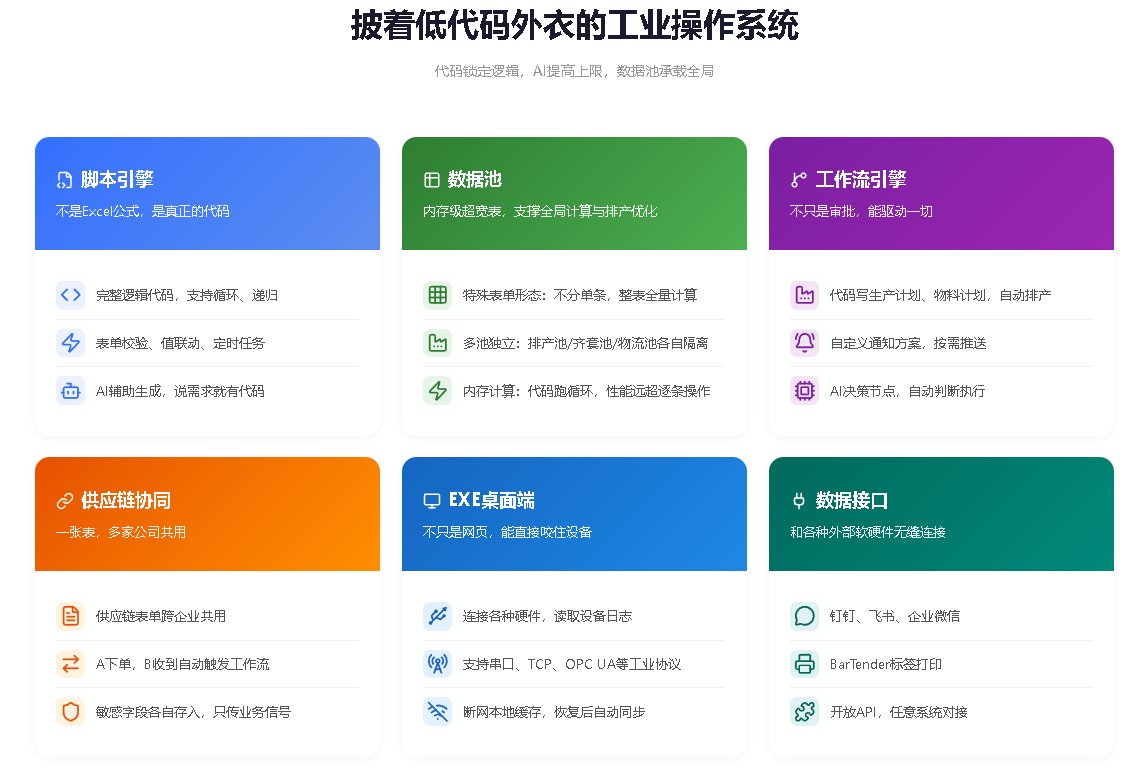Click the main heading 披着低代码外衣的工业操作系统
This screenshot has height=779, width=1141.
pyautogui.click(x=575, y=25)
